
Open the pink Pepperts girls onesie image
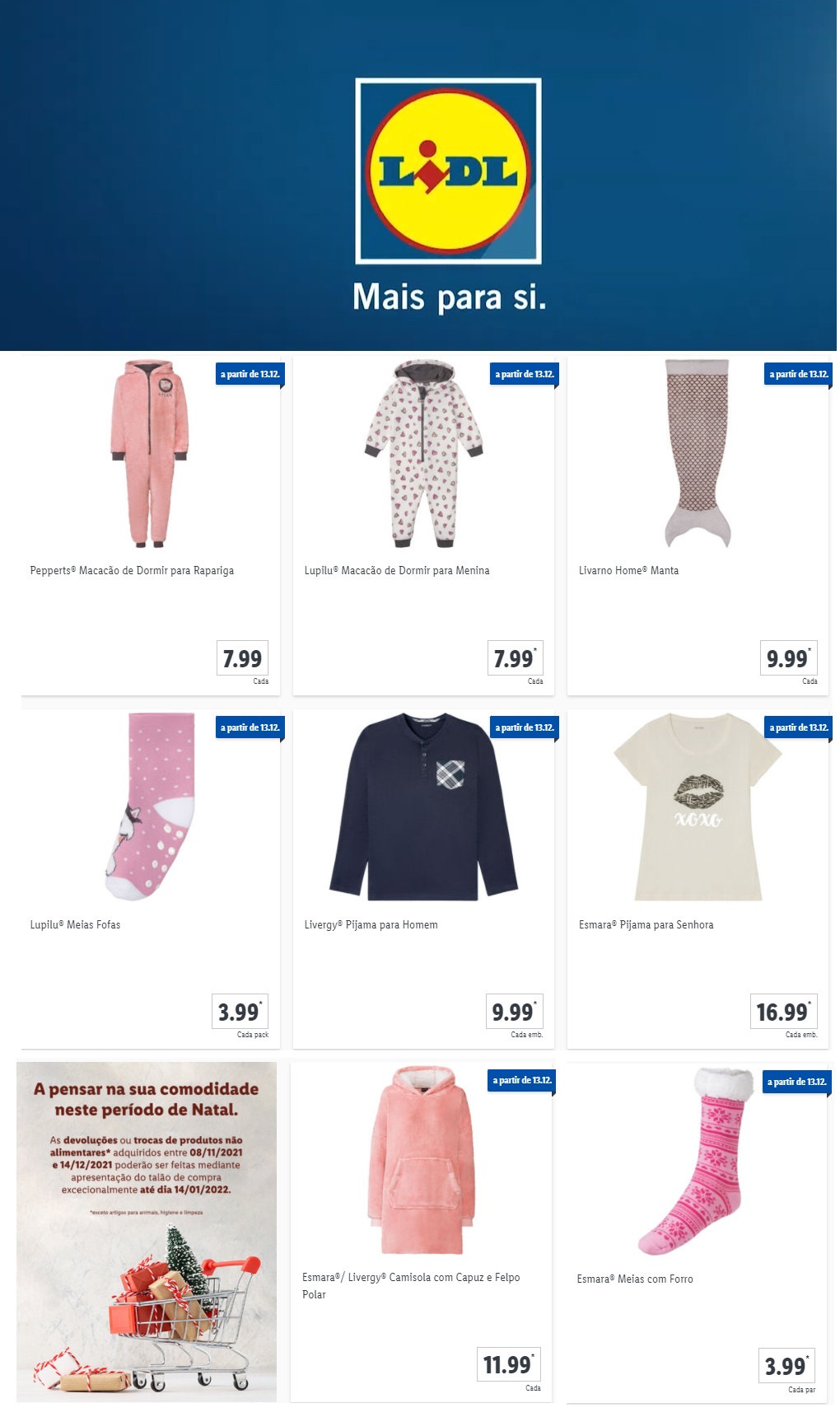click(150, 453)
